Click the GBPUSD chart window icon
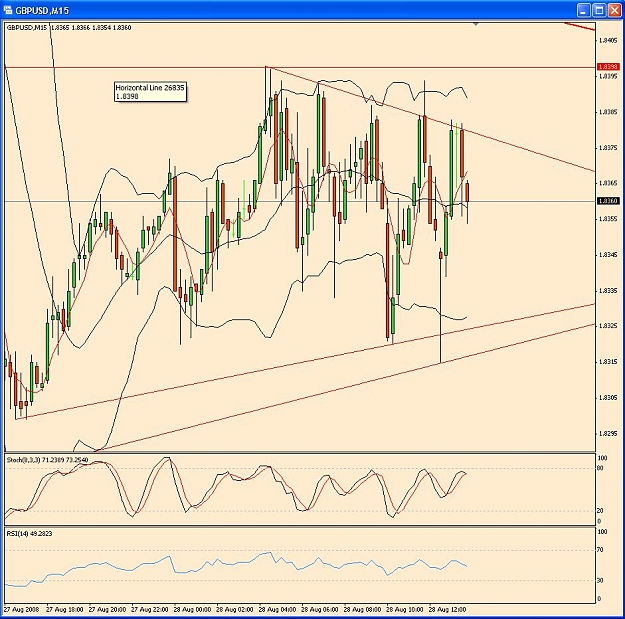This screenshot has width=625, height=619. pos(8,10)
